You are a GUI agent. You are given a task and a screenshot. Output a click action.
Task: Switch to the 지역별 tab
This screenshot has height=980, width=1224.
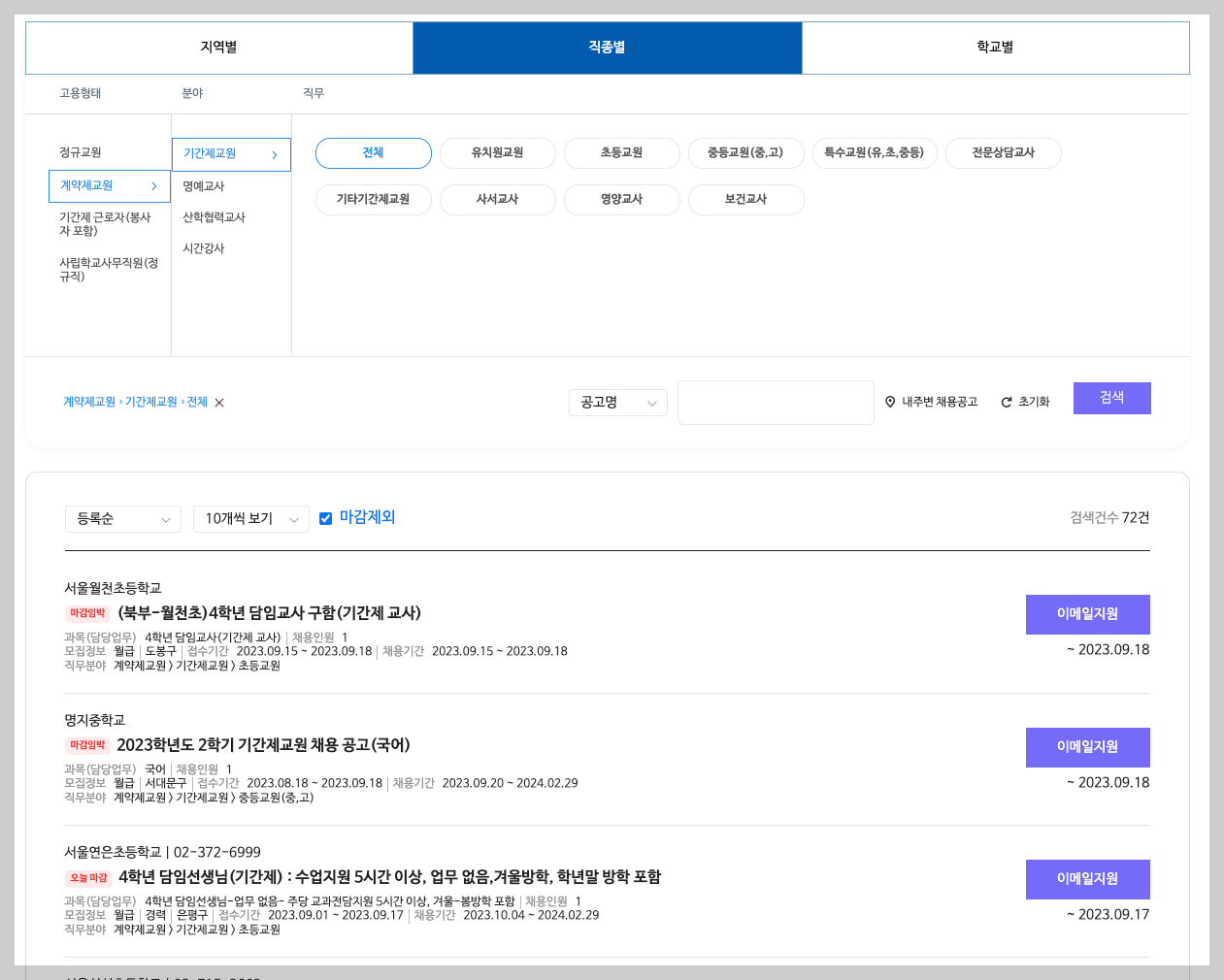coord(218,47)
